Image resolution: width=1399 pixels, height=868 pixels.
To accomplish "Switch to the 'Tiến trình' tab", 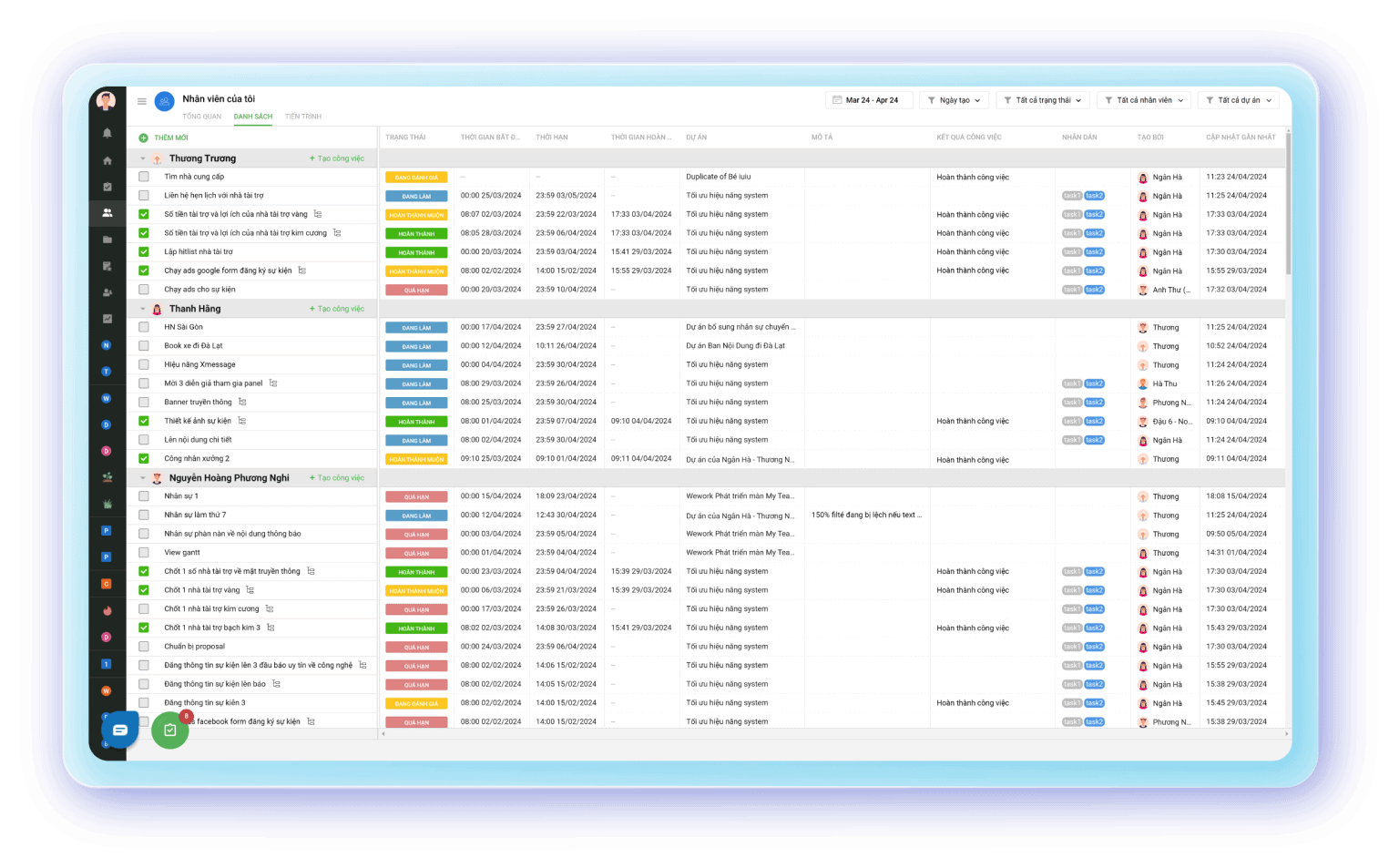I will click(x=302, y=117).
